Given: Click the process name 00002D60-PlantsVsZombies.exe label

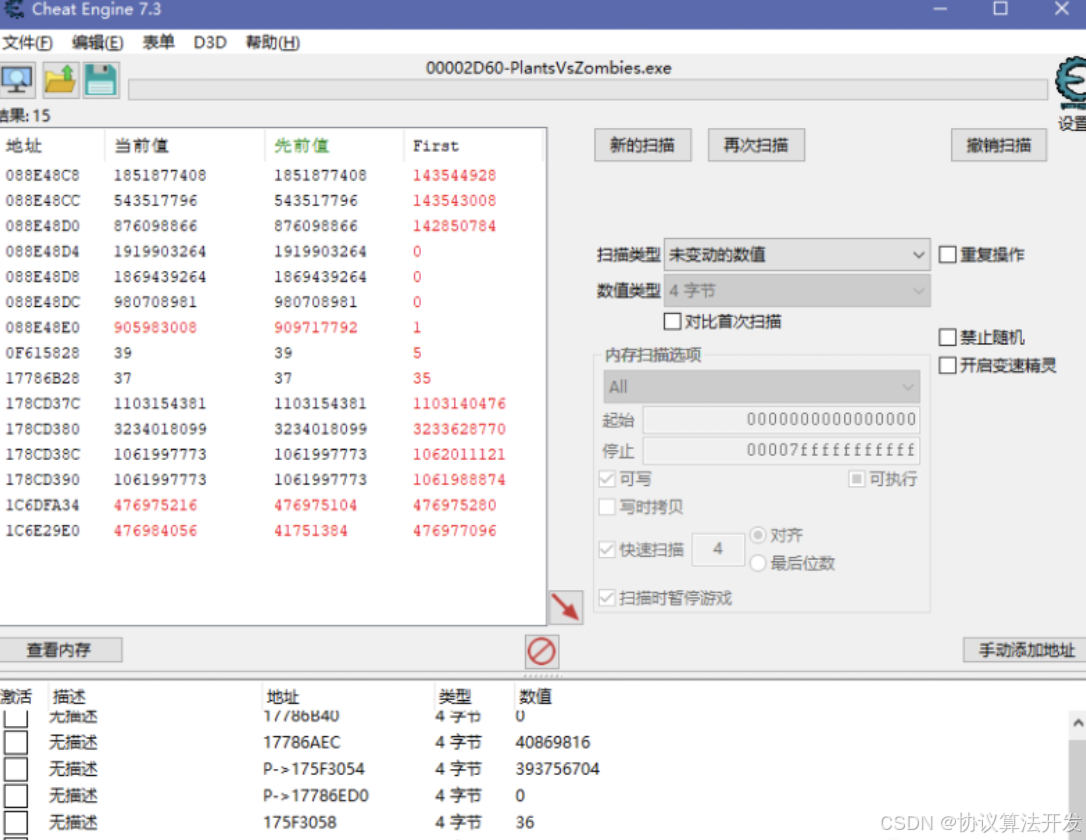Looking at the screenshot, I should [549, 68].
